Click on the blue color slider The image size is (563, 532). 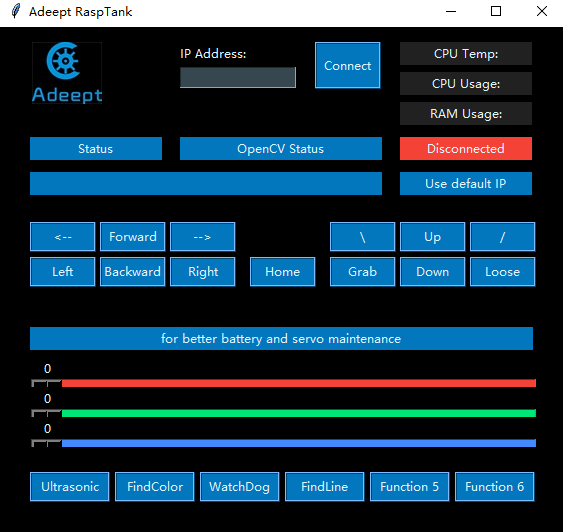(284, 443)
